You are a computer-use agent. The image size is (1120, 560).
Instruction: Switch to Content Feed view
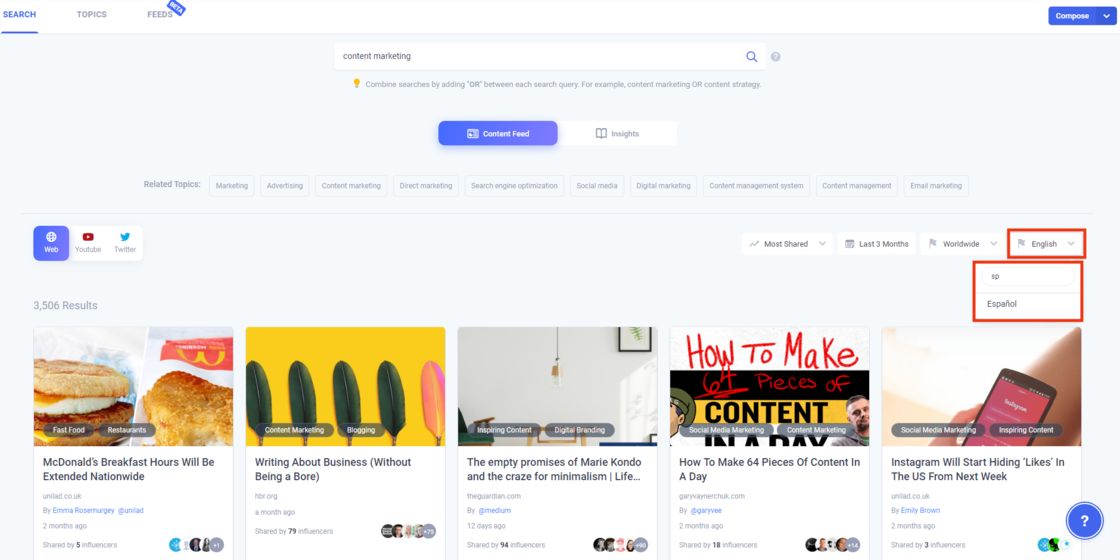pyautogui.click(x=497, y=133)
